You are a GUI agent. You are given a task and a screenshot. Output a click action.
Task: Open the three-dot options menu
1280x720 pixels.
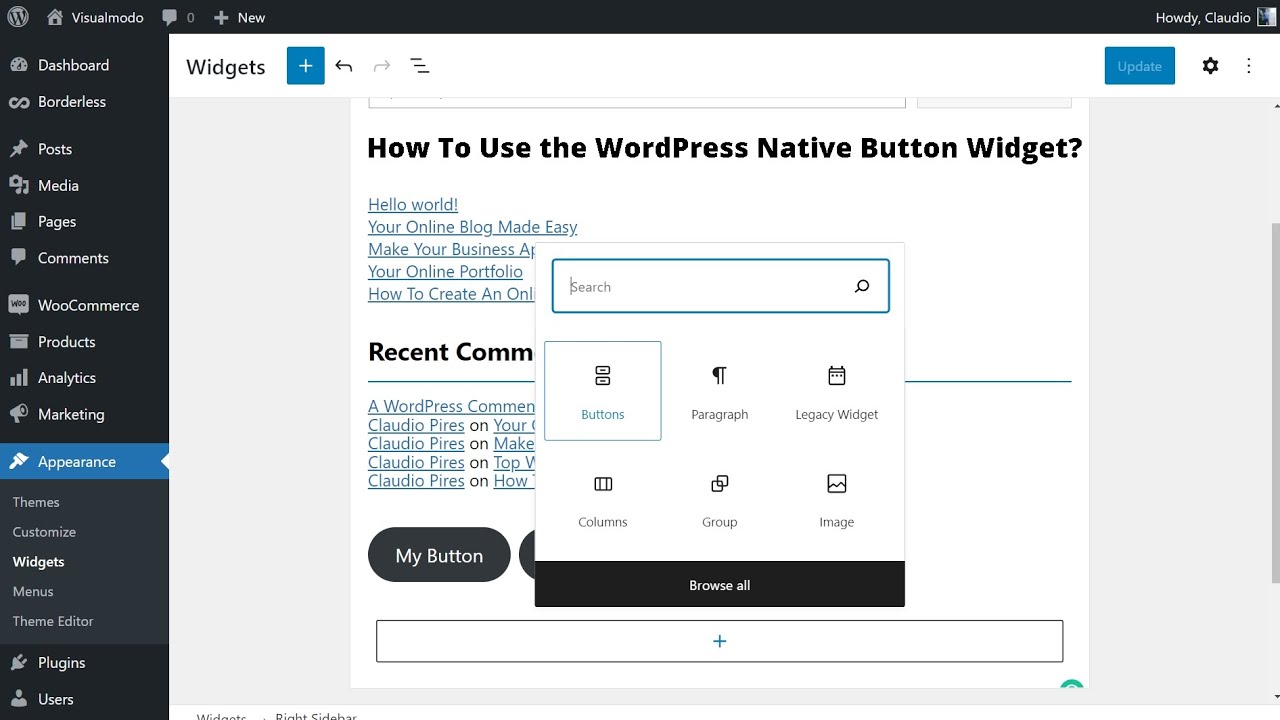[x=1249, y=66]
